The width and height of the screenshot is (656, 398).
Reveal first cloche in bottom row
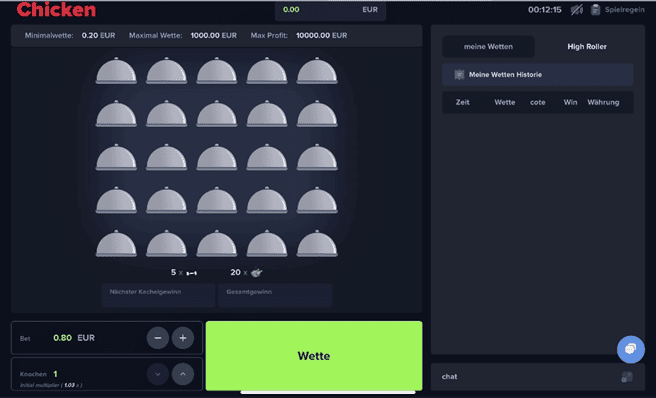click(116, 244)
